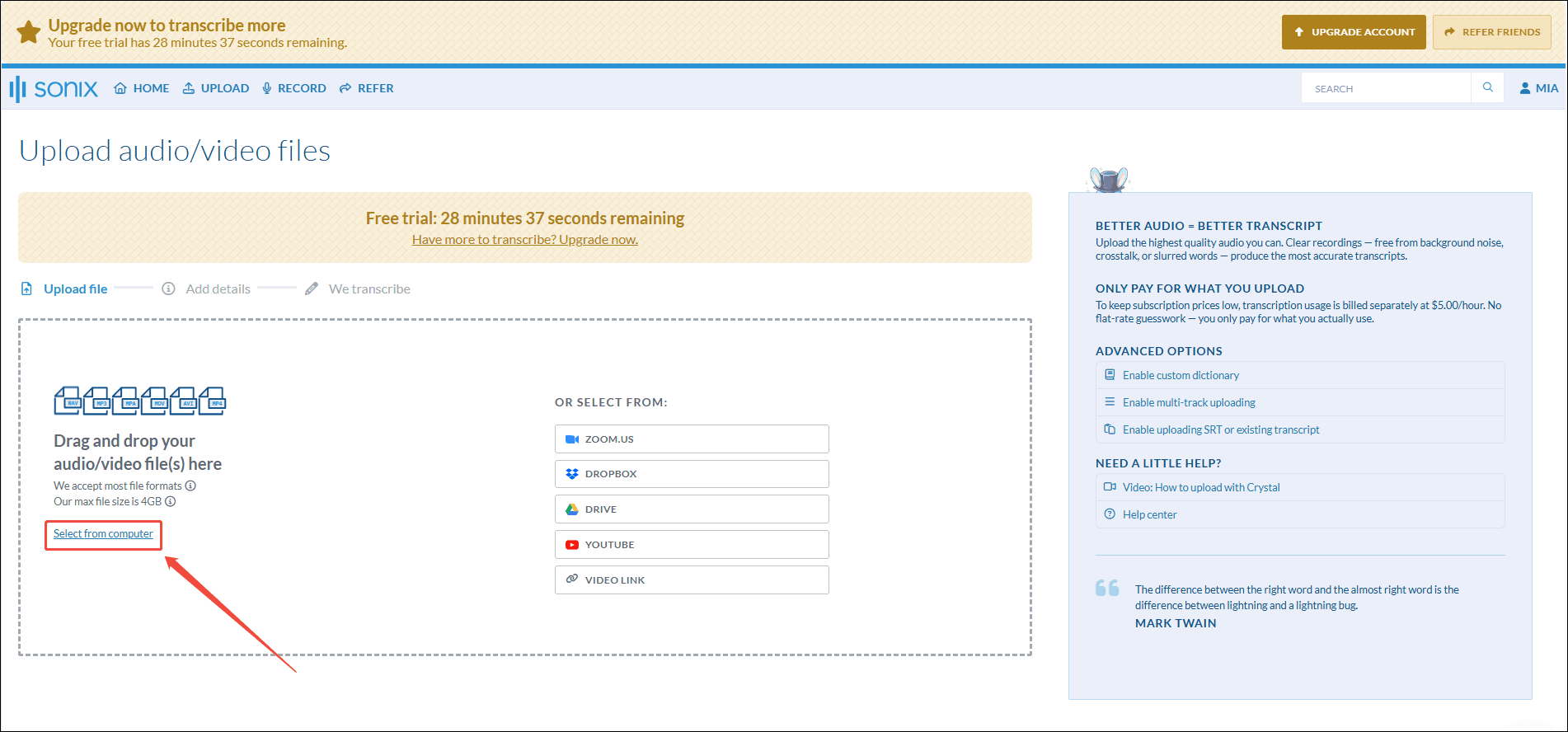This screenshot has width=1568, height=732.
Task: Open the MIA user account menu
Action: click(1538, 88)
